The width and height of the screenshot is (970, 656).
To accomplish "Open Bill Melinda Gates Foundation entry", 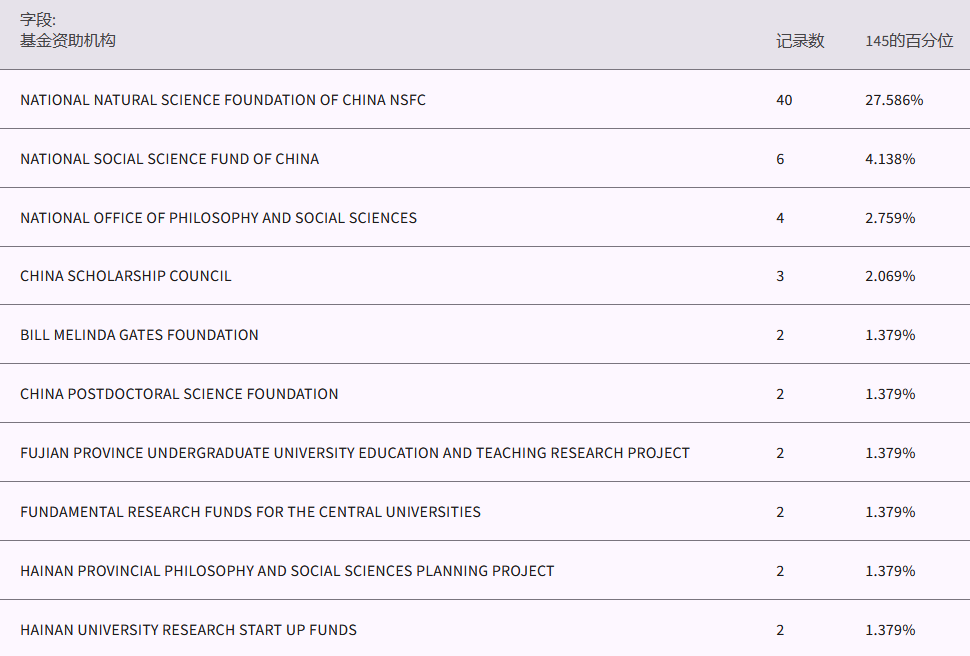I will tap(139, 335).
